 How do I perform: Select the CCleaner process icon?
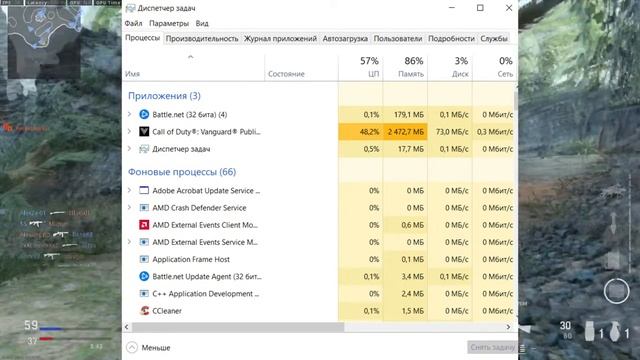tap(144, 311)
